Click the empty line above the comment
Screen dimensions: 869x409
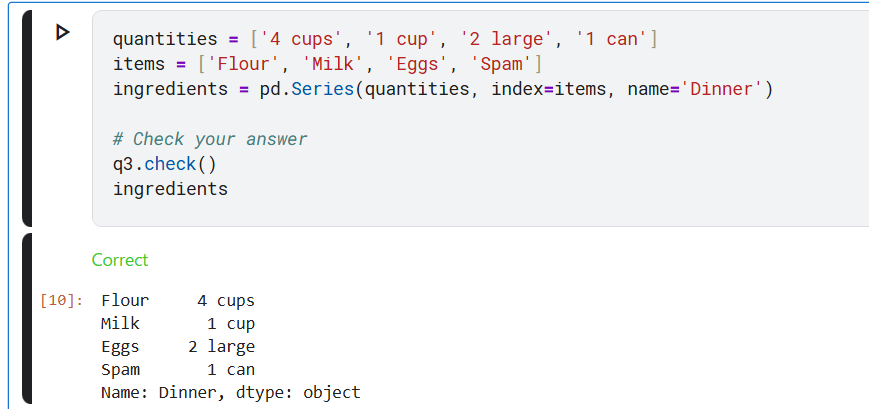coord(300,114)
